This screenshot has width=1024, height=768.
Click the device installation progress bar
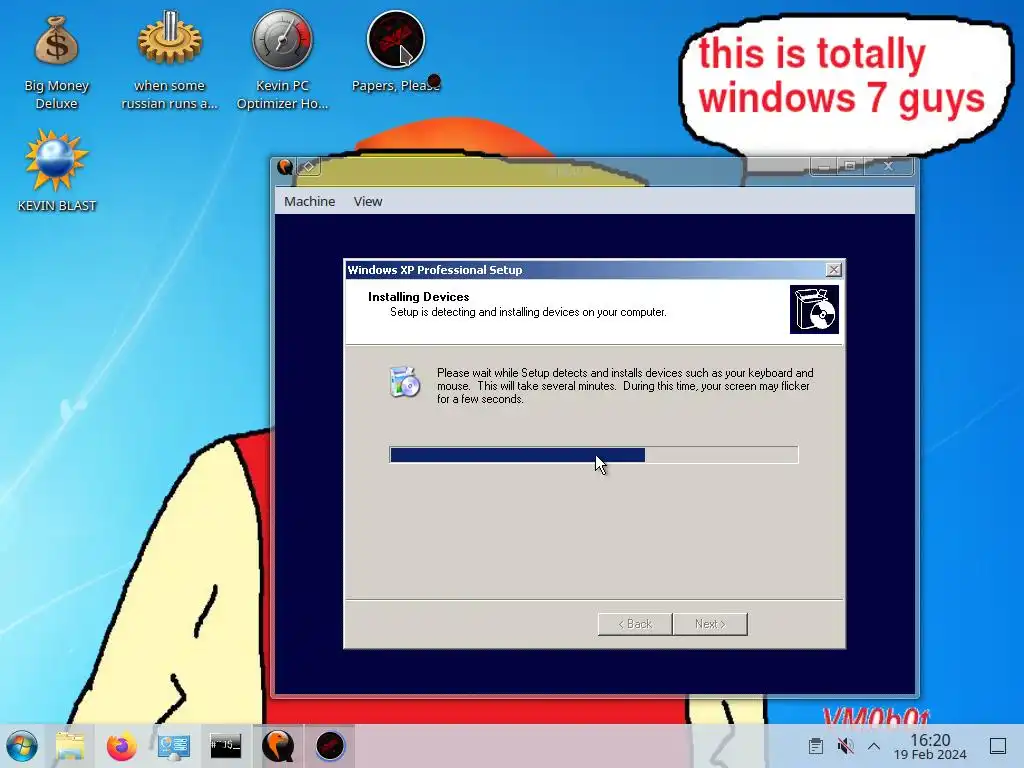(594, 455)
